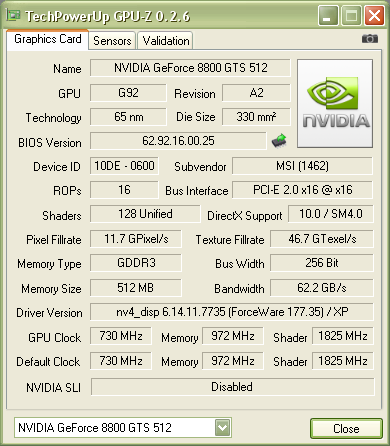The height and width of the screenshot is (446, 390).
Task: Click the ROPs value 16
Action: coord(124,190)
